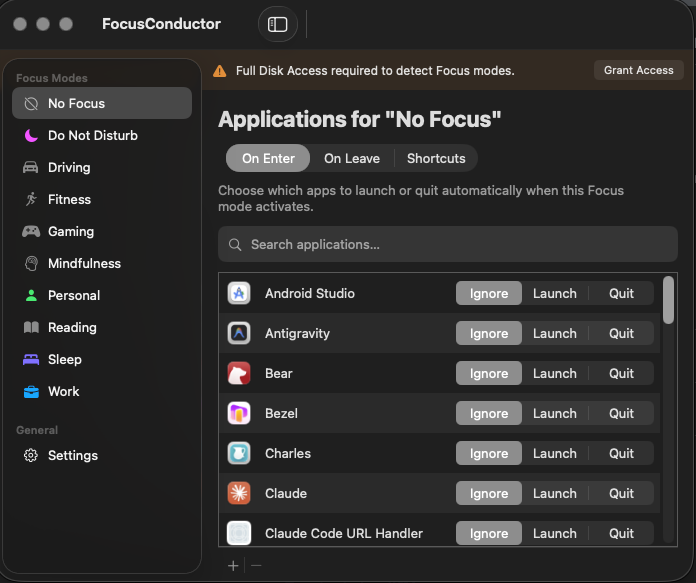Image resolution: width=696 pixels, height=583 pixels.
Task: Select the Reading focus mode label
Action: (x=72, y=327)
